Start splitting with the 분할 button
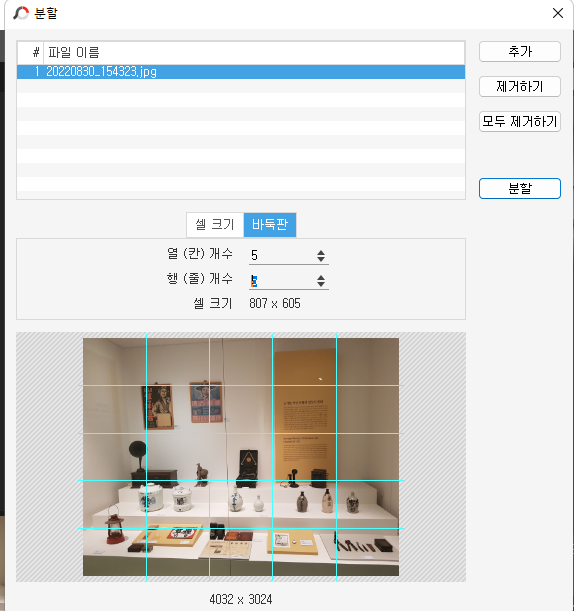574x611 pixels. pos(519,189)
